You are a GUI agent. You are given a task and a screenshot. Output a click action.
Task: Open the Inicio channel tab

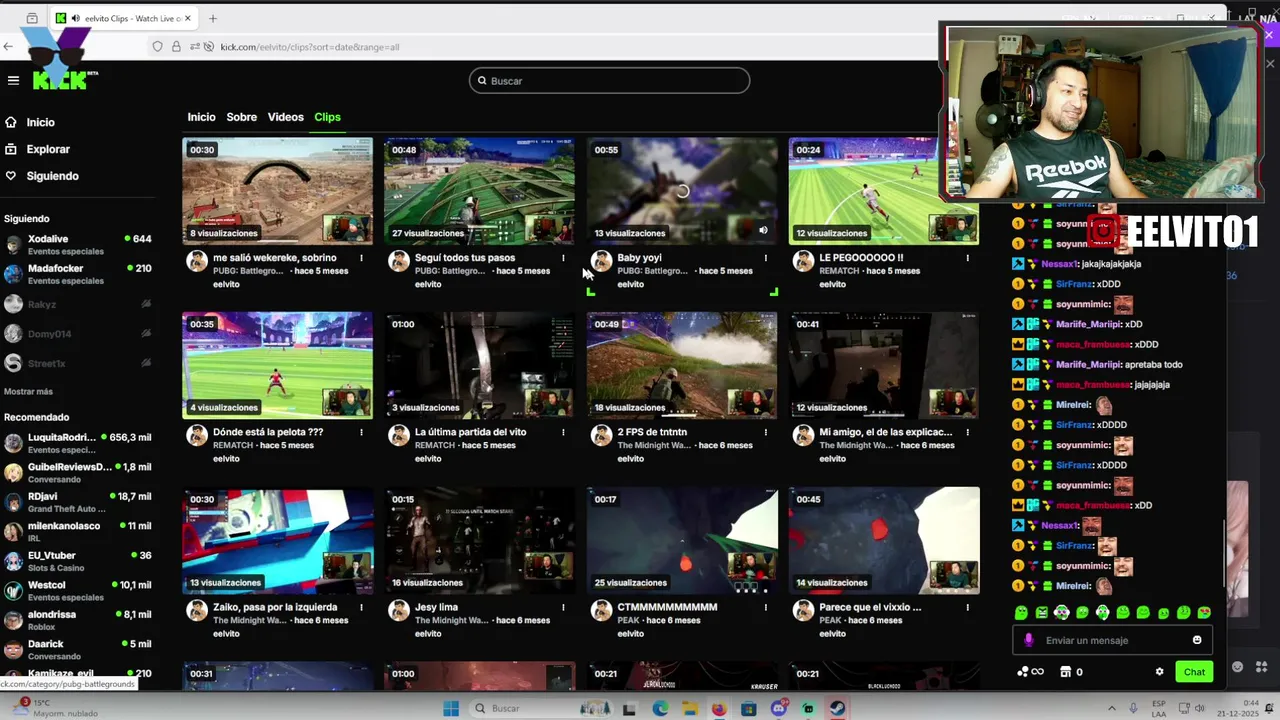click(x=201, y=117)
